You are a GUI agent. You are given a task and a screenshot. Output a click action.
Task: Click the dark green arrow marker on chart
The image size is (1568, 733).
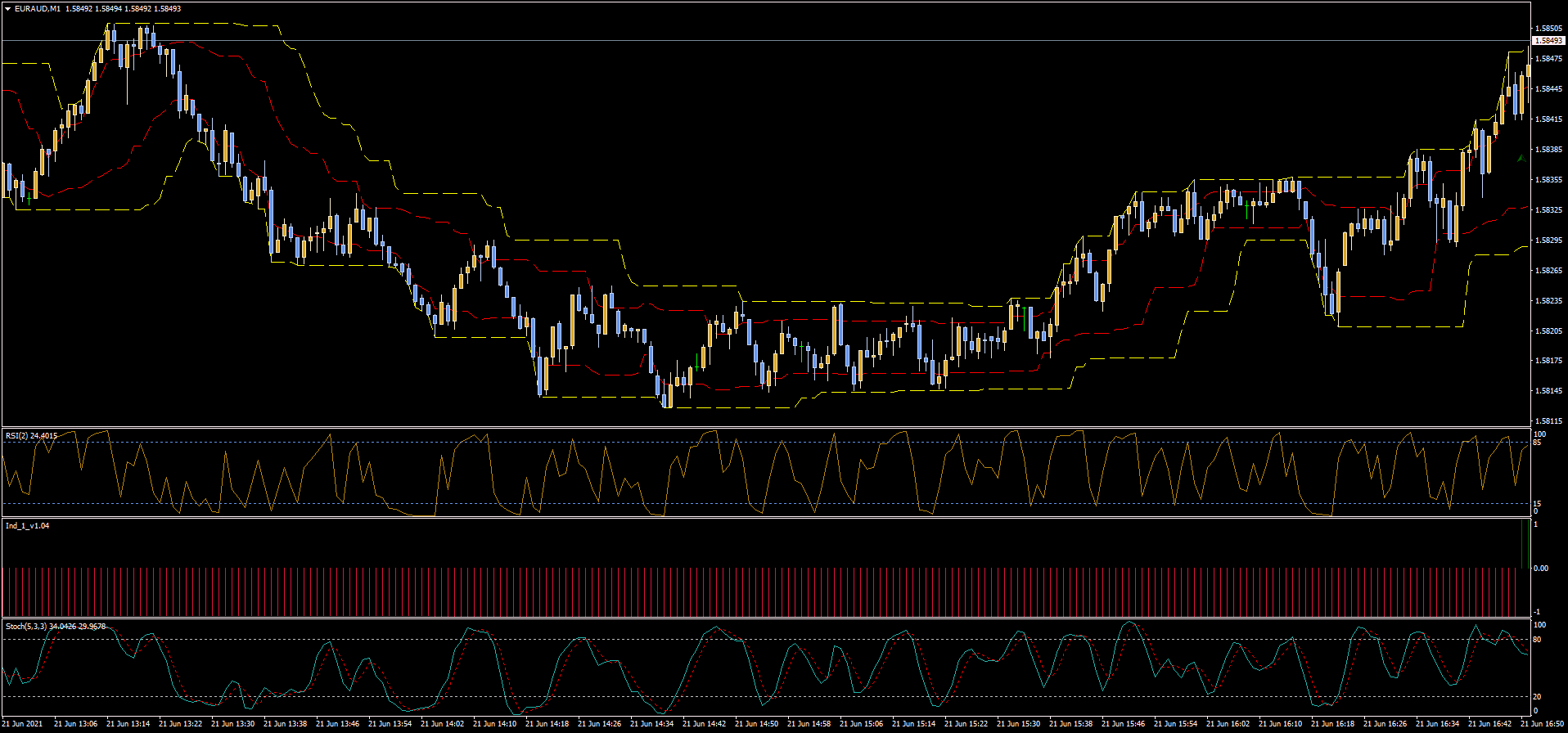pos(1520,156)
